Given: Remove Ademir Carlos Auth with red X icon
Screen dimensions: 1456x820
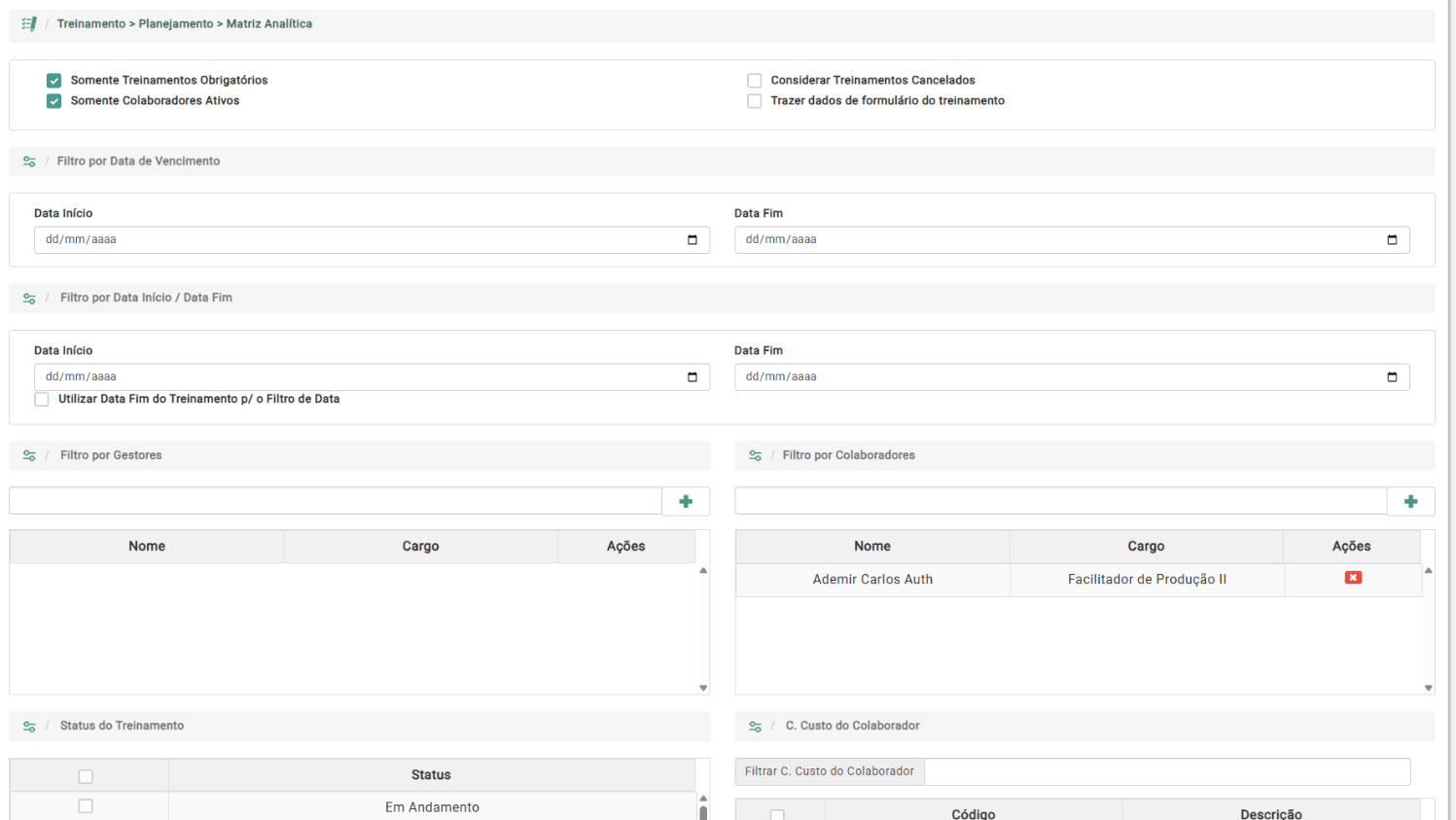Looking at the screenshot, I should coord(1353,578).
